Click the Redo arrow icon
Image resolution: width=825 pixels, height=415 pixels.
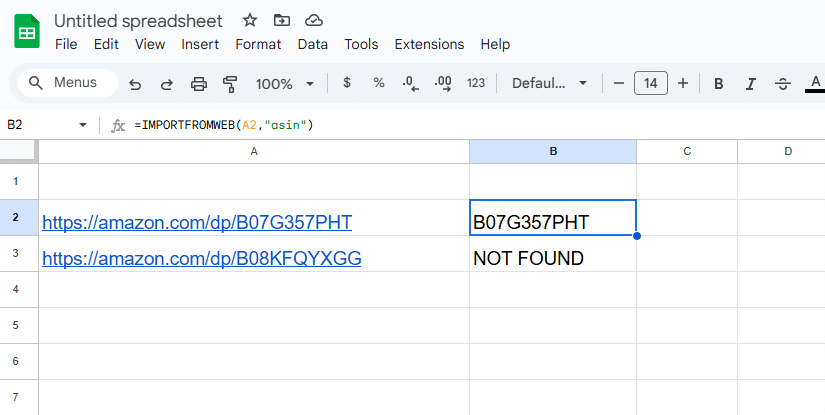(x=167, y=84)
